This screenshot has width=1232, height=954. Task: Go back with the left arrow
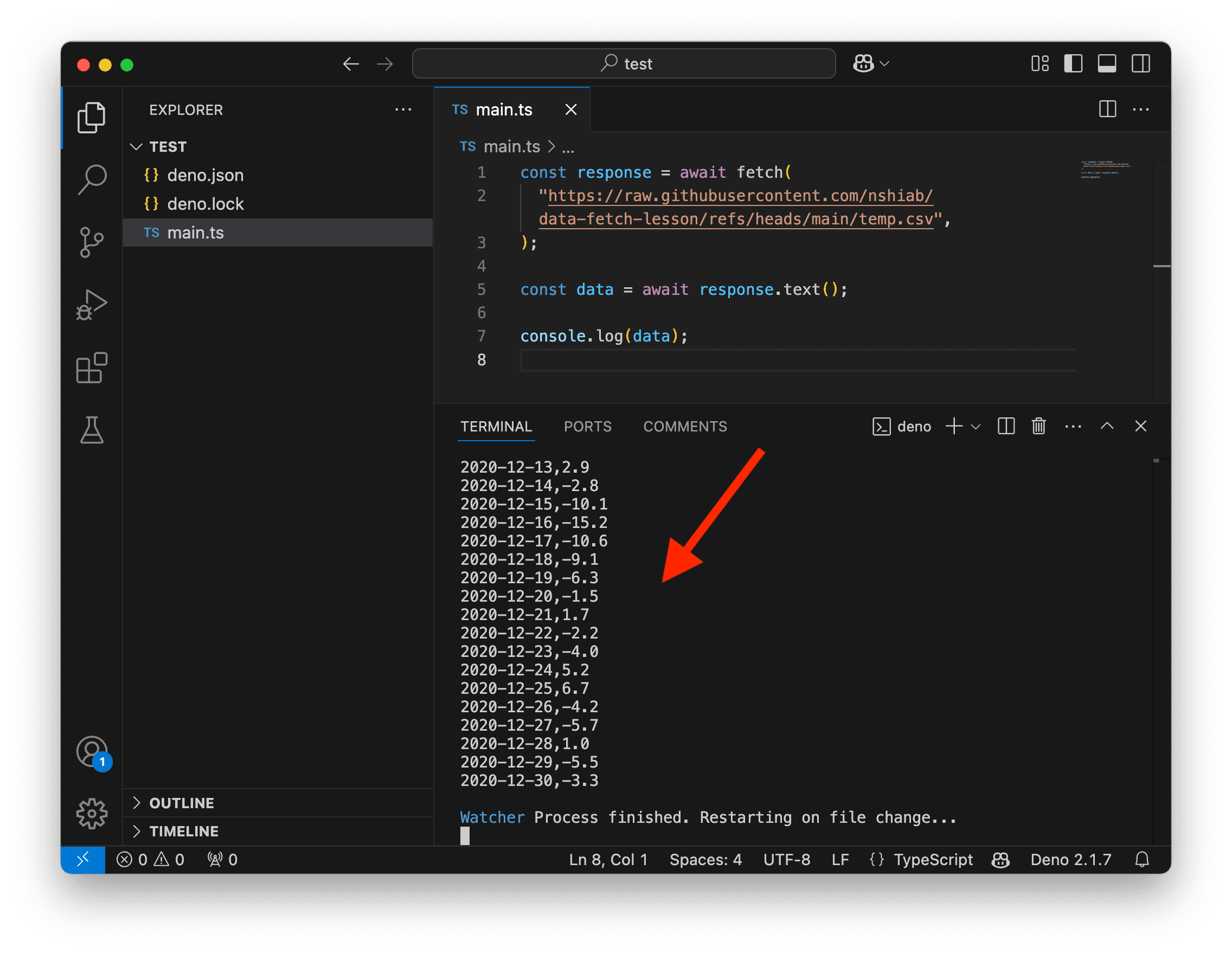(351, 64)
